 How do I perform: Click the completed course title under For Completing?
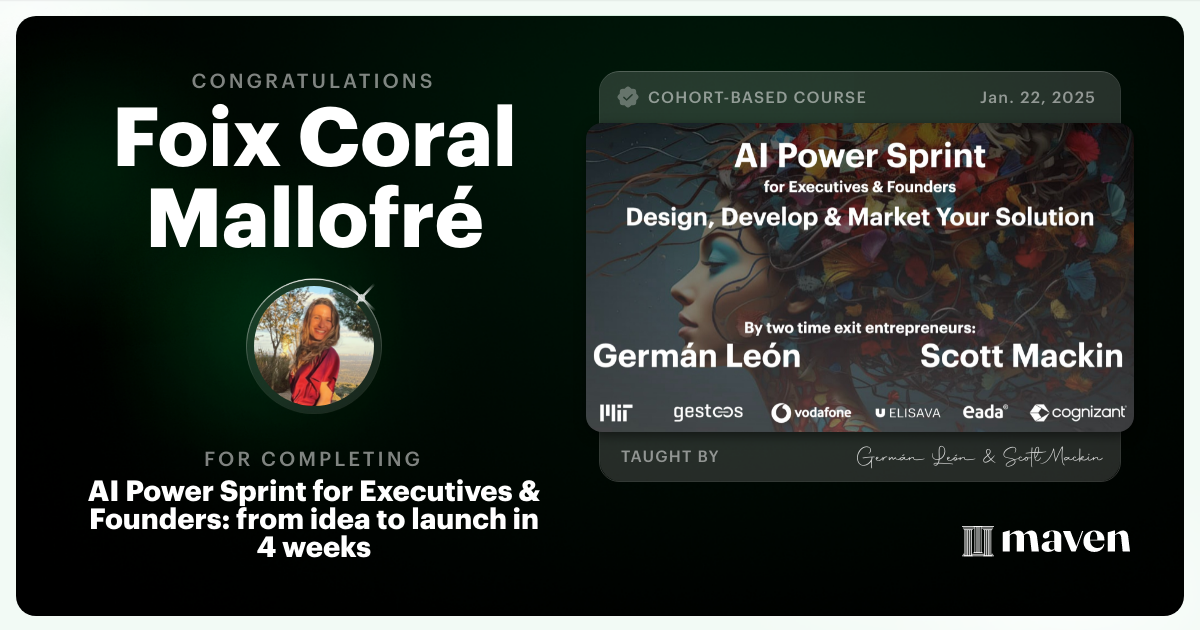[x=314, y=519]
